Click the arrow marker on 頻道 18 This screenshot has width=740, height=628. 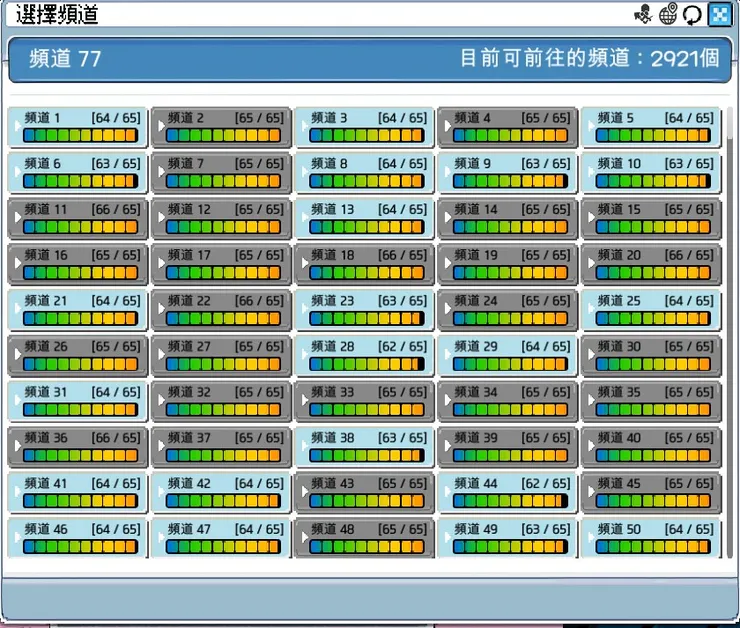point(305,263)
